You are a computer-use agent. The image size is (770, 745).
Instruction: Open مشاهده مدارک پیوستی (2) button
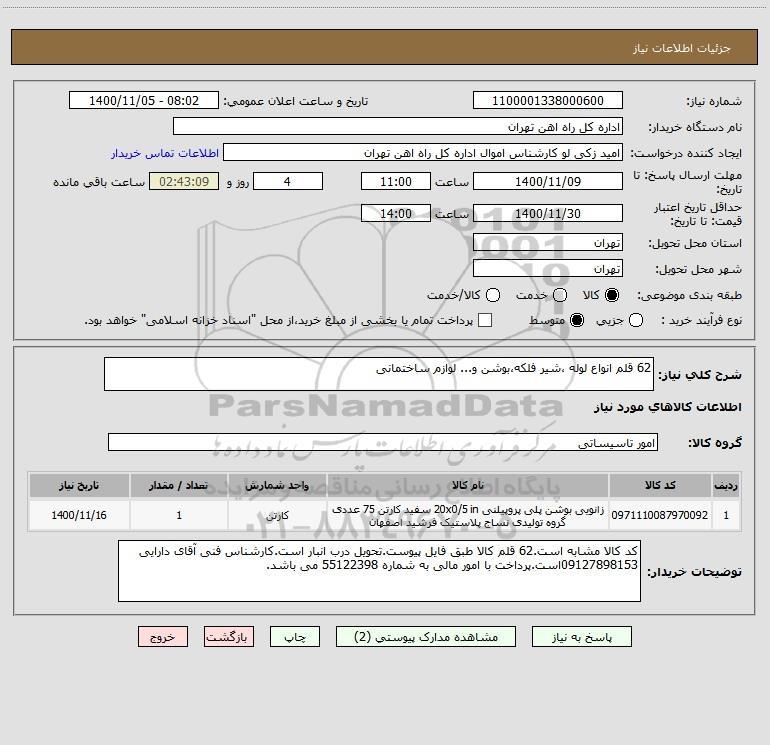426,637
